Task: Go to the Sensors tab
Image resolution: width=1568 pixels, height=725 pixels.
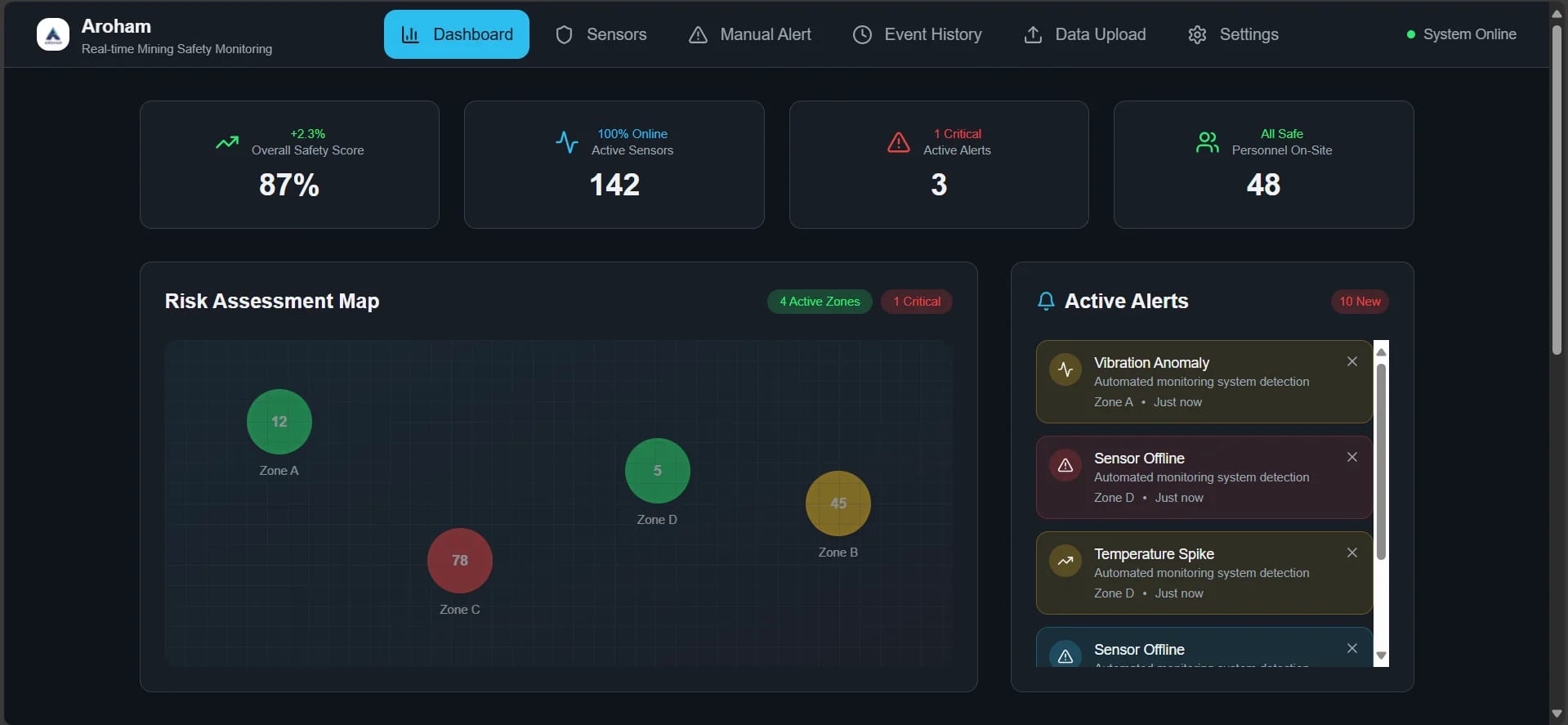Action: click(601, 34)
